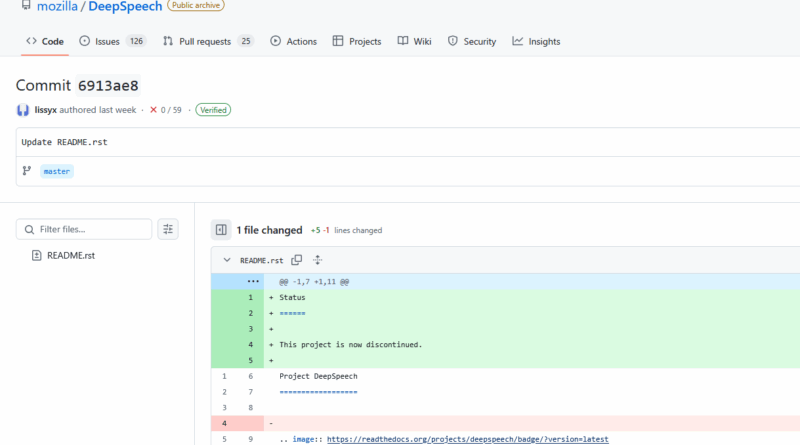
Task: Open the Wiki tab
Action: point(414,41)
